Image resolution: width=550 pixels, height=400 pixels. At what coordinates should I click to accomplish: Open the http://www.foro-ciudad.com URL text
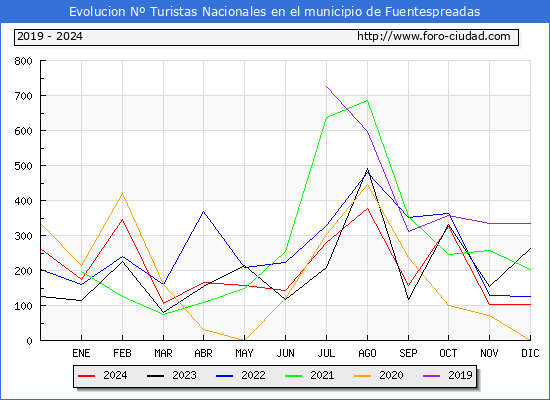tap(434, 36)
